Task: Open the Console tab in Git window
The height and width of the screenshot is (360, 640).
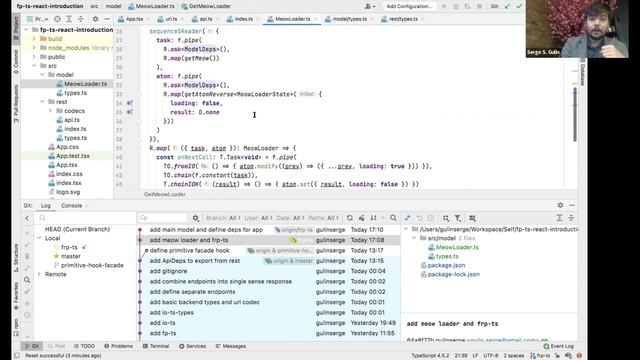Action: (x=71, y=206)
